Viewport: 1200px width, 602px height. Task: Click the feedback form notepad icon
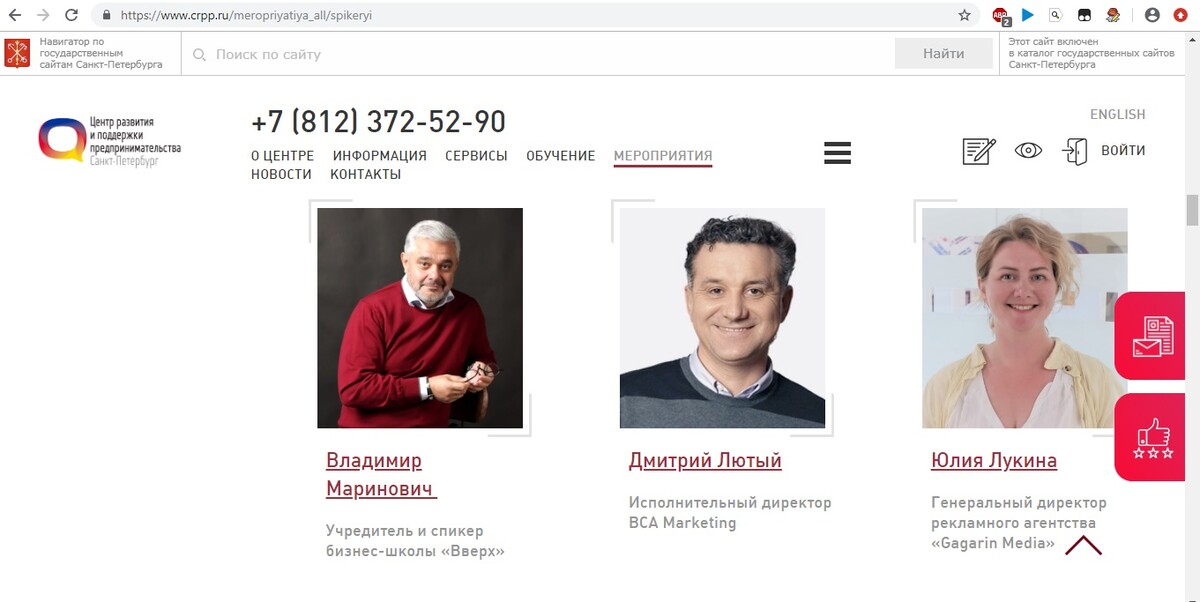click(x=979, y=151)
